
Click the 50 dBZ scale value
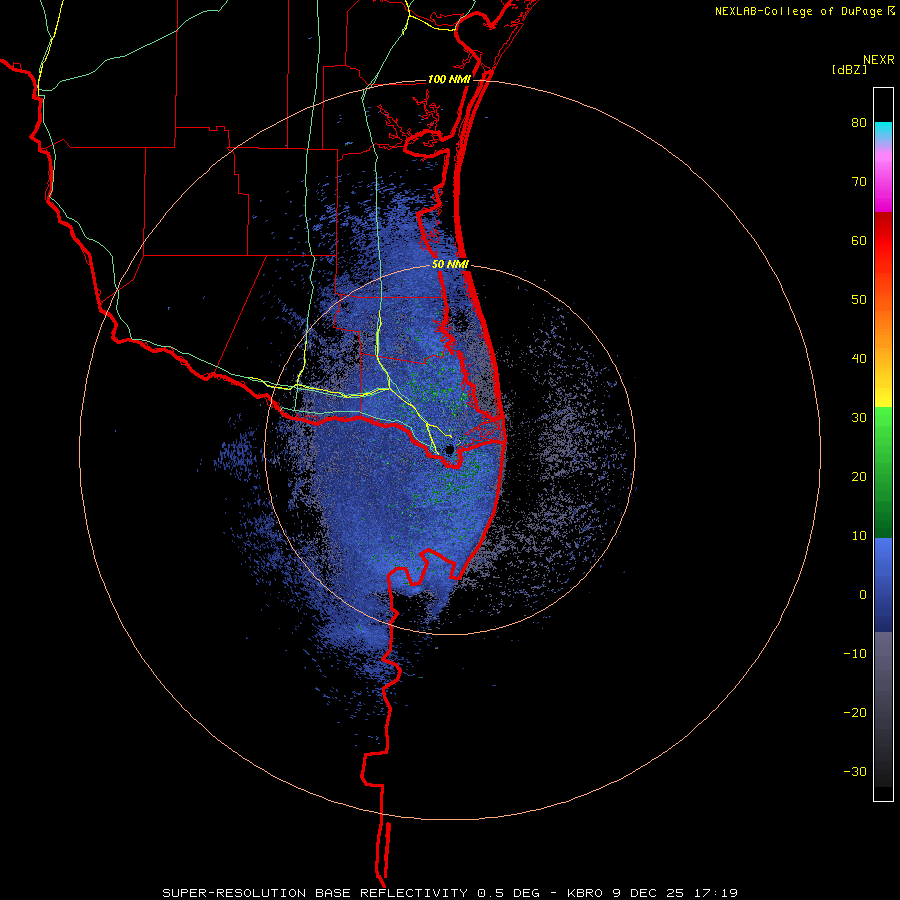859,300
